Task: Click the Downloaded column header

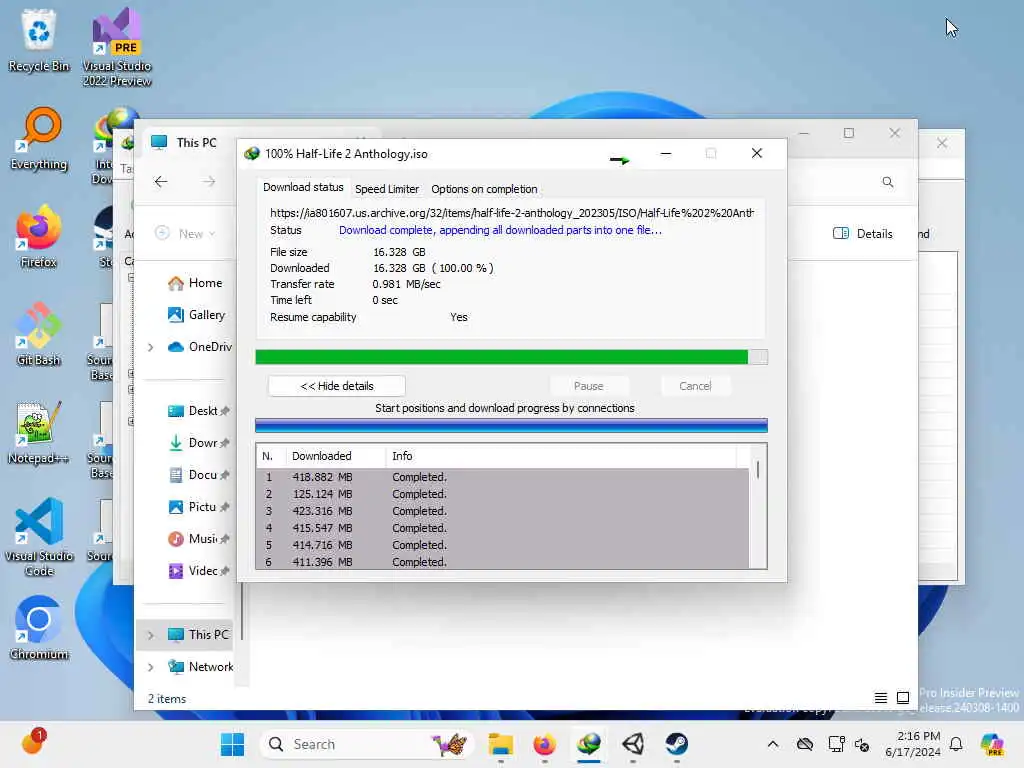Action: 336,456
